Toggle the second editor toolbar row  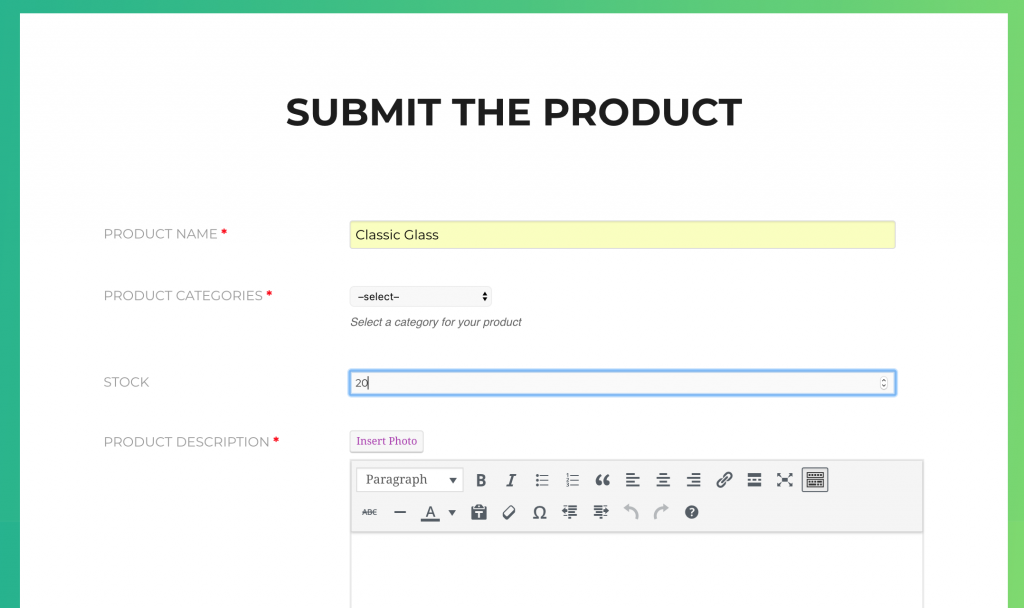pyautogui.click(x=815, y=480)
